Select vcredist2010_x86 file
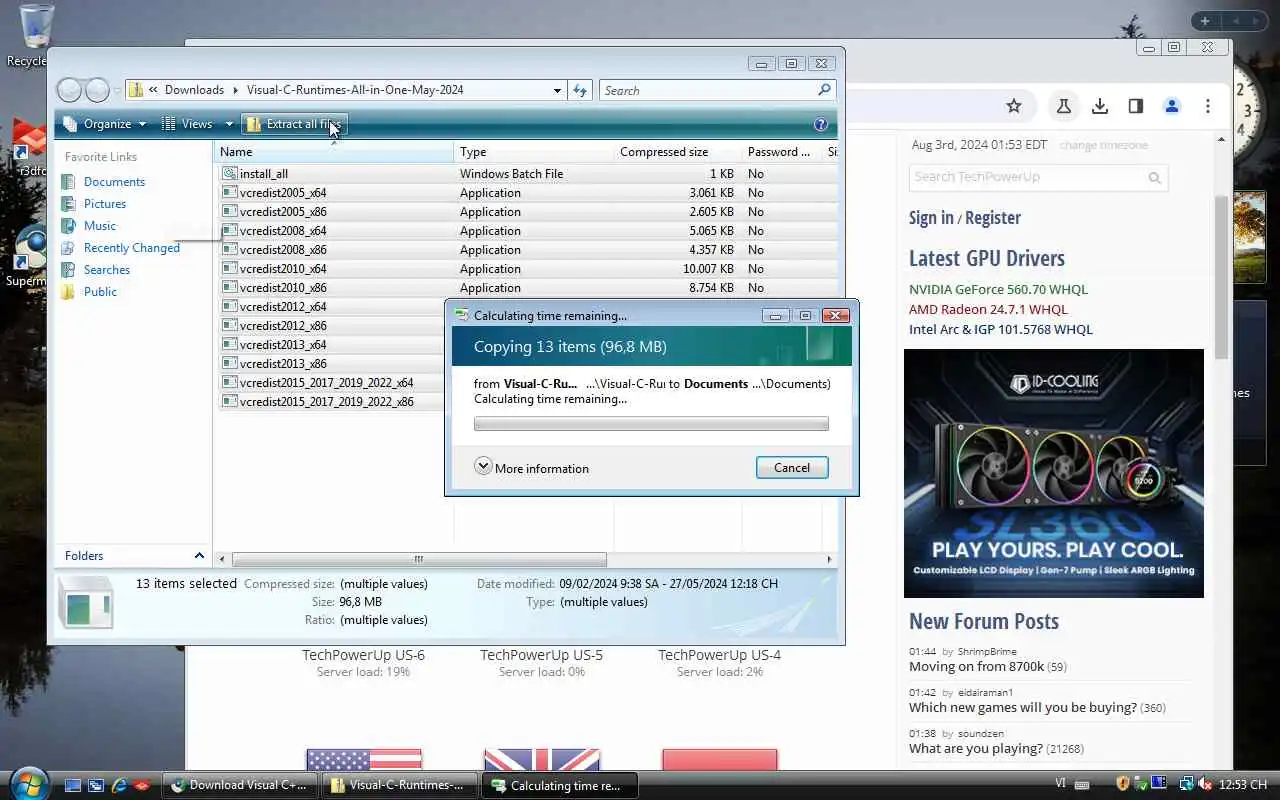1280x800 pixels. coord(283,288)
